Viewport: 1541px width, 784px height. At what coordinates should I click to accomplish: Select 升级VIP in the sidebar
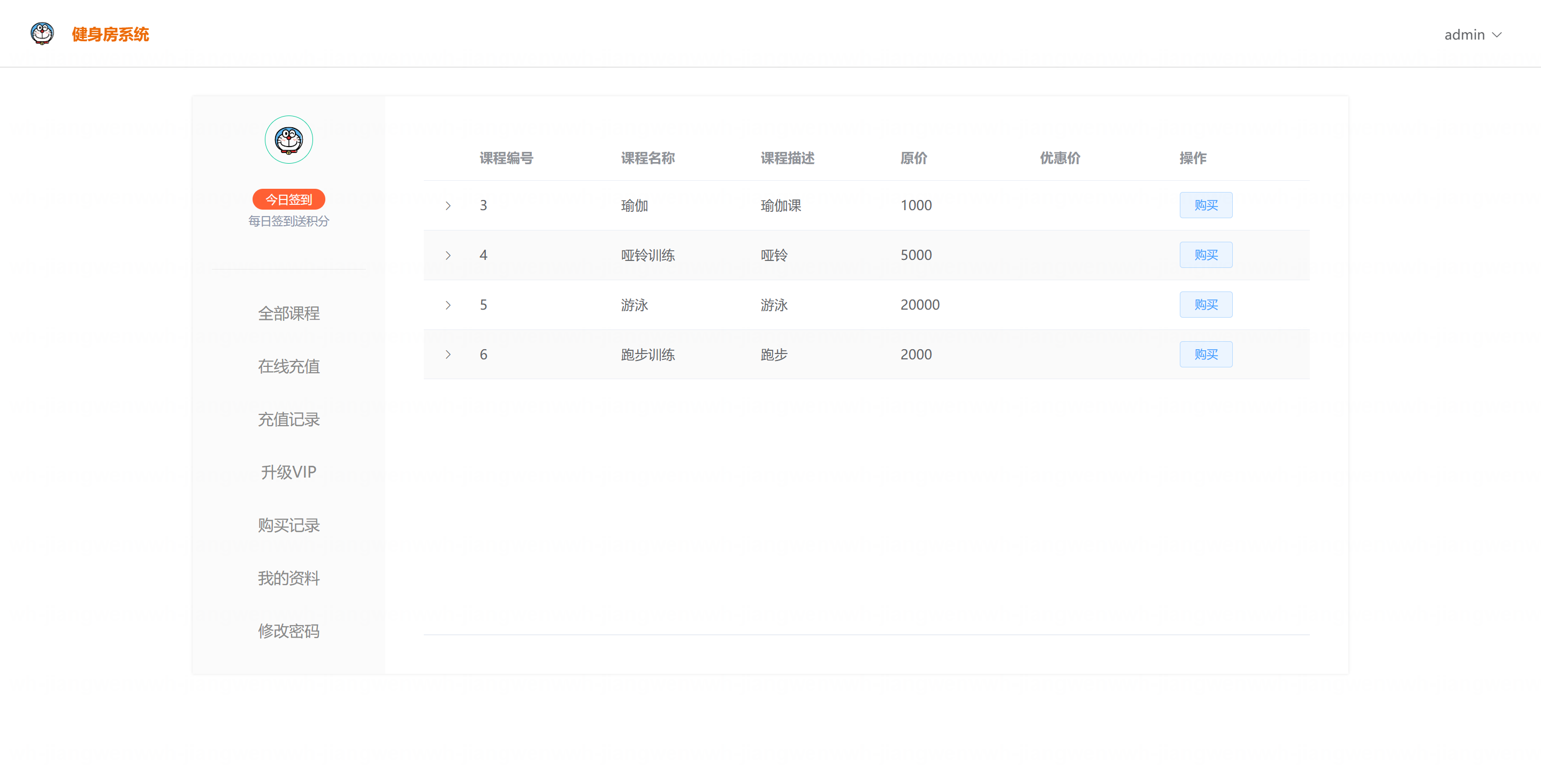click(288, 472)
